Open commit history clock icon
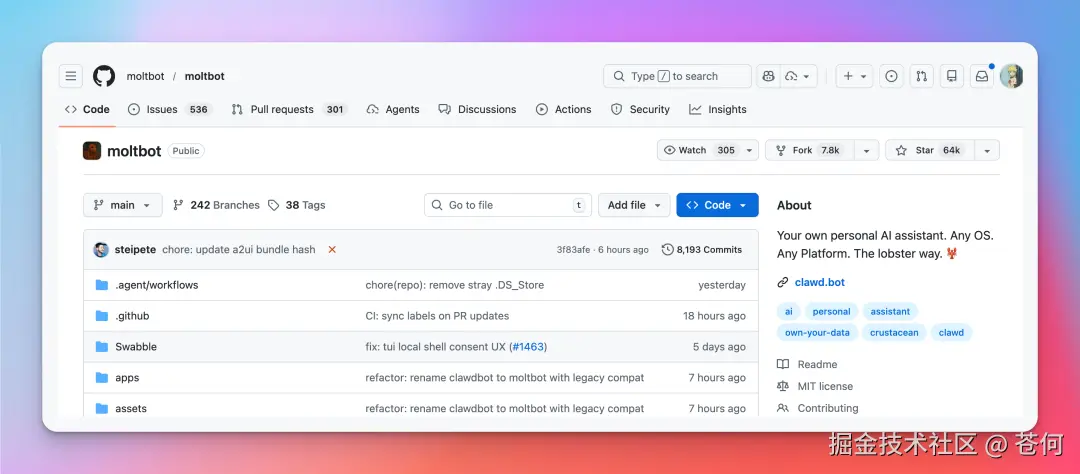Image resolution: width=1080 pixels, height=474 pixels. tap(667, 249)
